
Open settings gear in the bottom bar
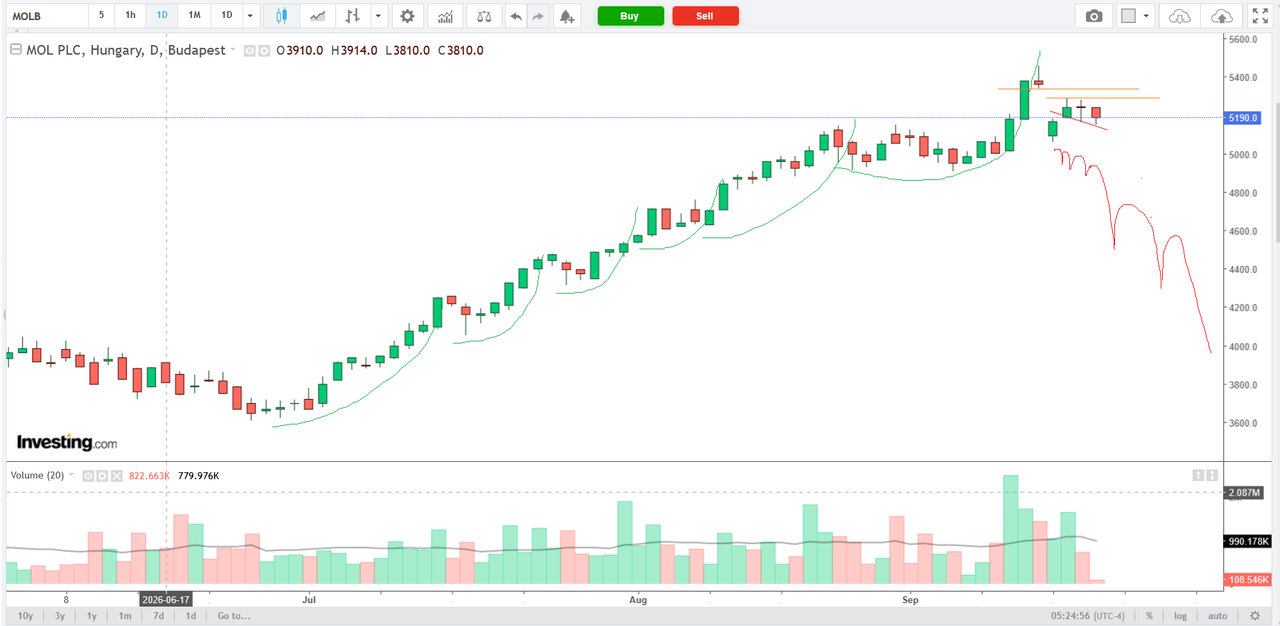click(1255, 616)
